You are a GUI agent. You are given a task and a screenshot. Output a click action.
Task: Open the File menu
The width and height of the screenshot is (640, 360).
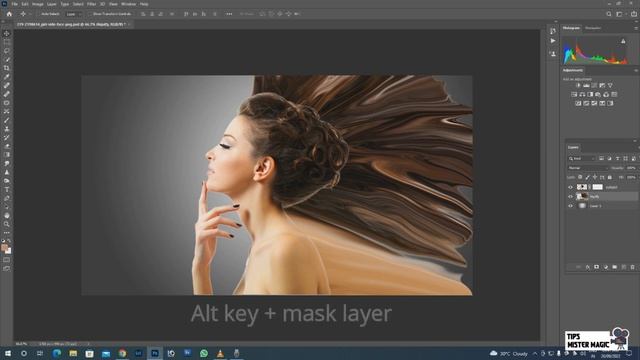coord(14,4)
